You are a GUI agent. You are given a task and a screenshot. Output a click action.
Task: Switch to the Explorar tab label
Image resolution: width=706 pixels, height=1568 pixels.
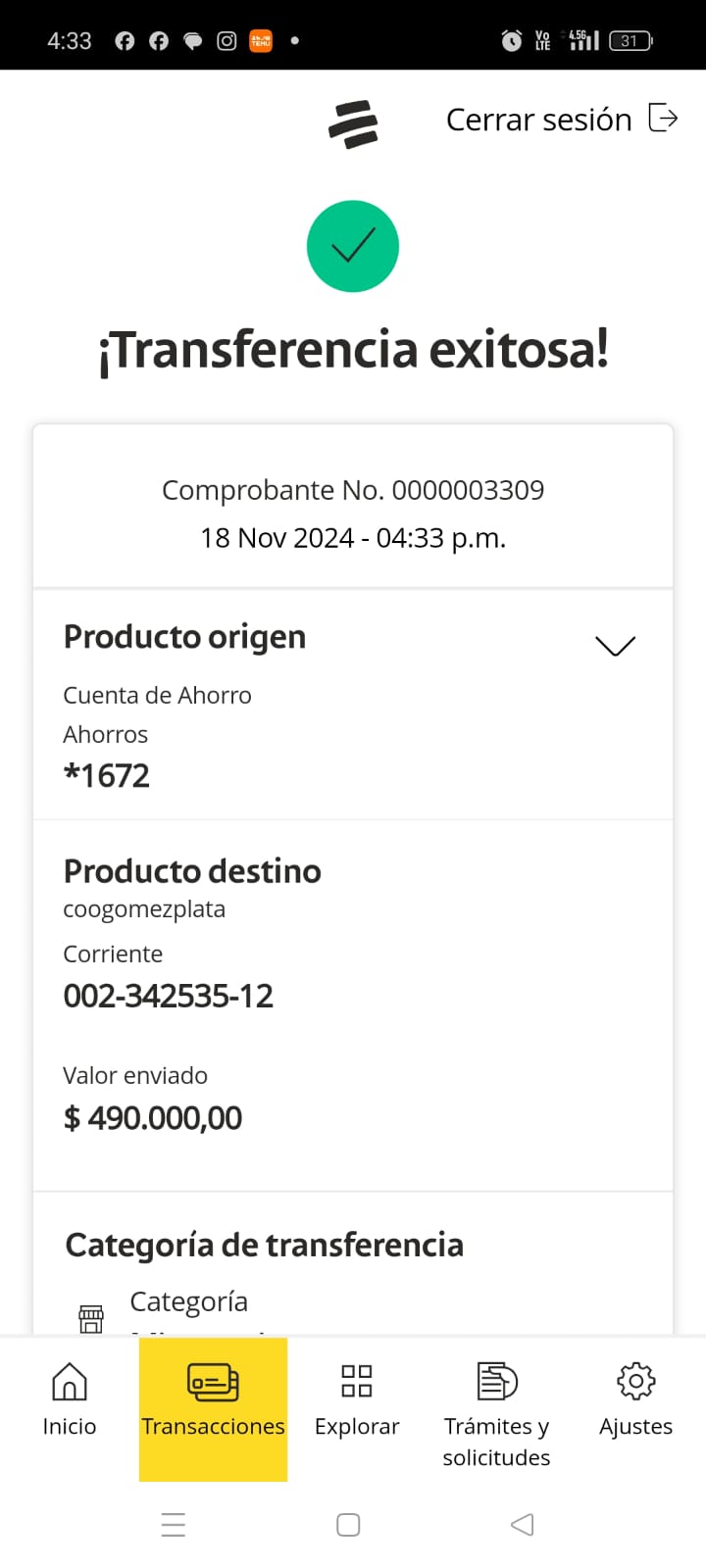coord(357,1427)
